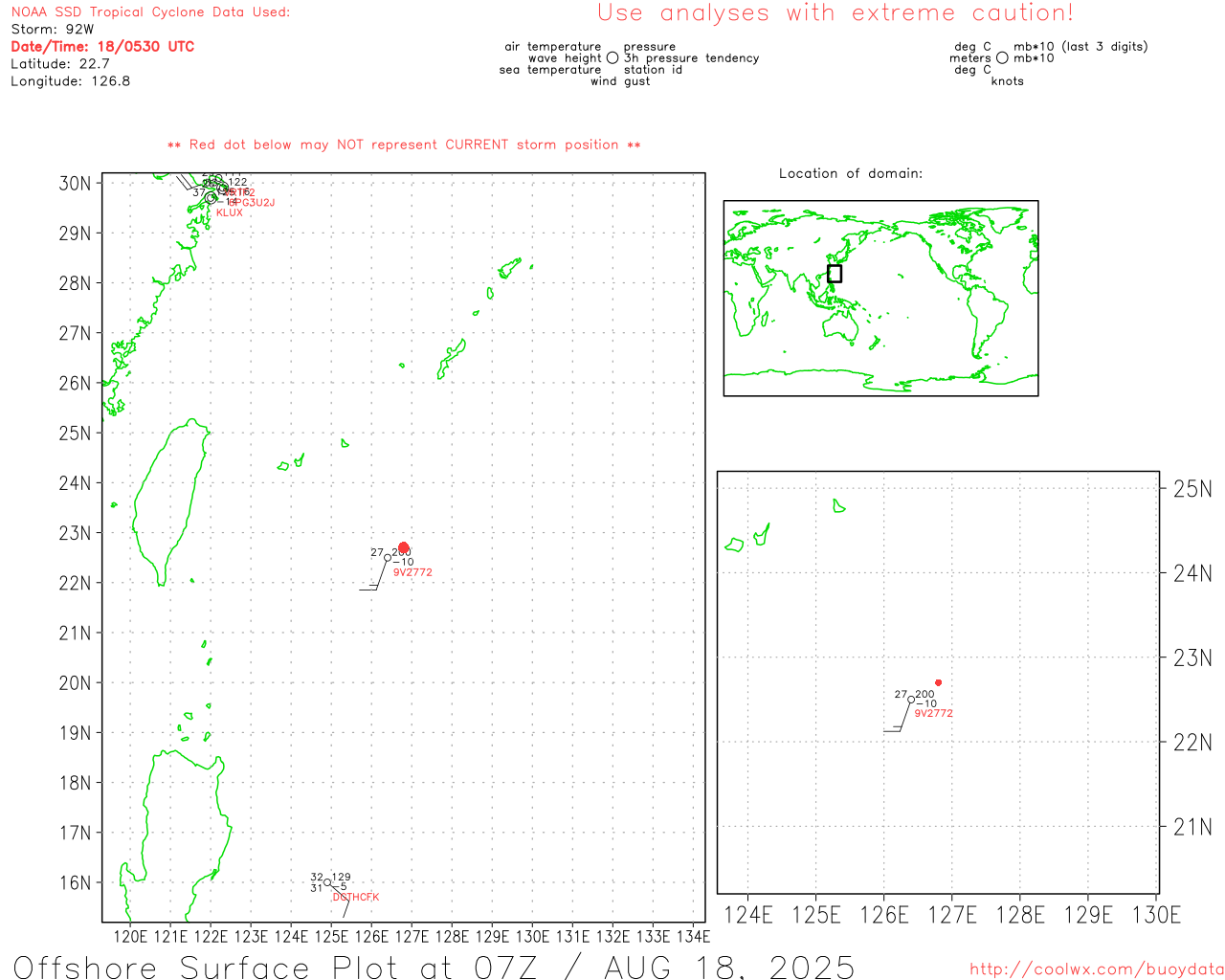Click the 'knots' units legend label
The width and height of the screenshot is (1225, 980).
click(1008, 81)
